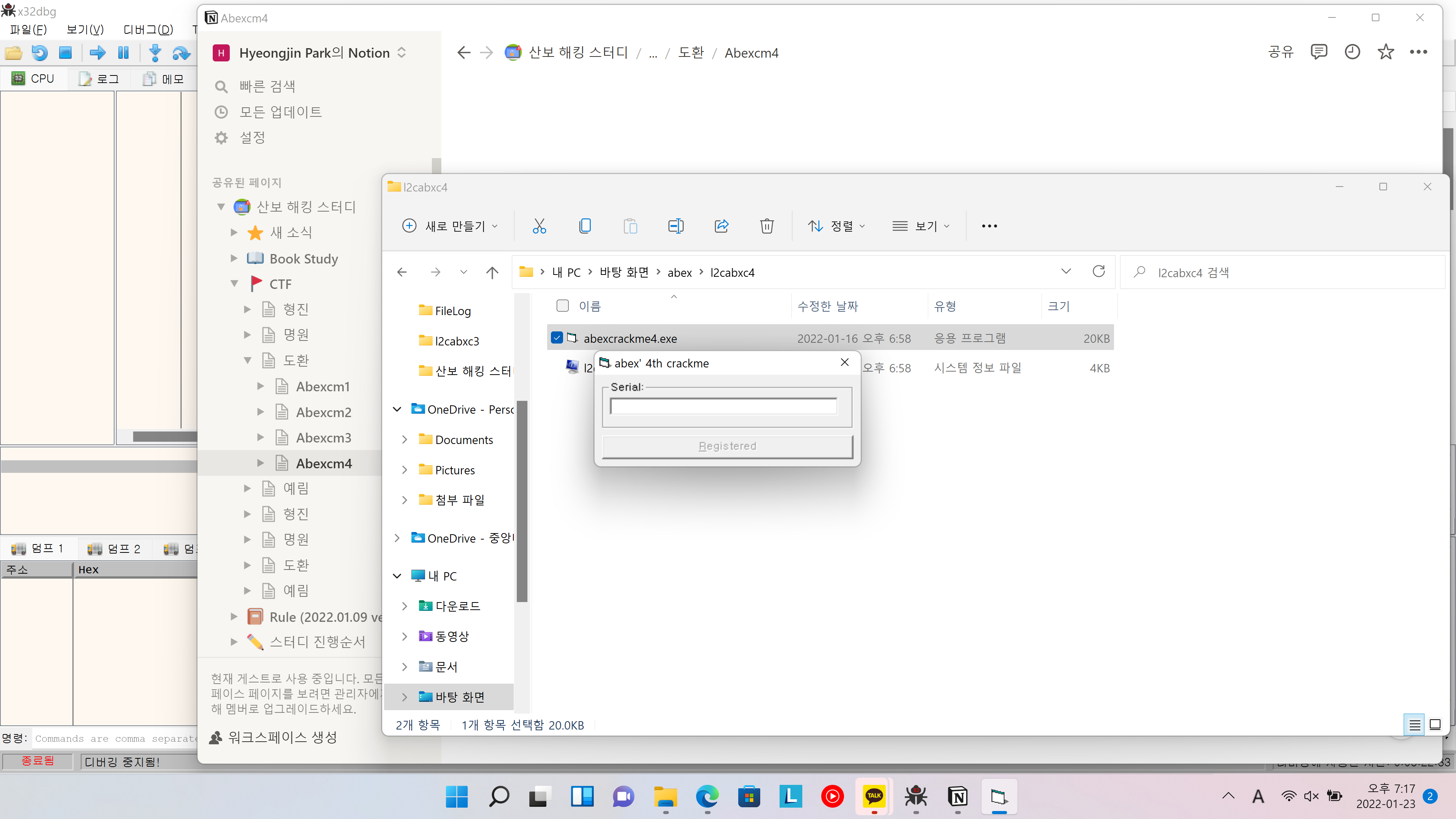Collapse 산보 해킹 스터디 in Notion sidebar
This screenshot has width=1456, height=819.
221,207
